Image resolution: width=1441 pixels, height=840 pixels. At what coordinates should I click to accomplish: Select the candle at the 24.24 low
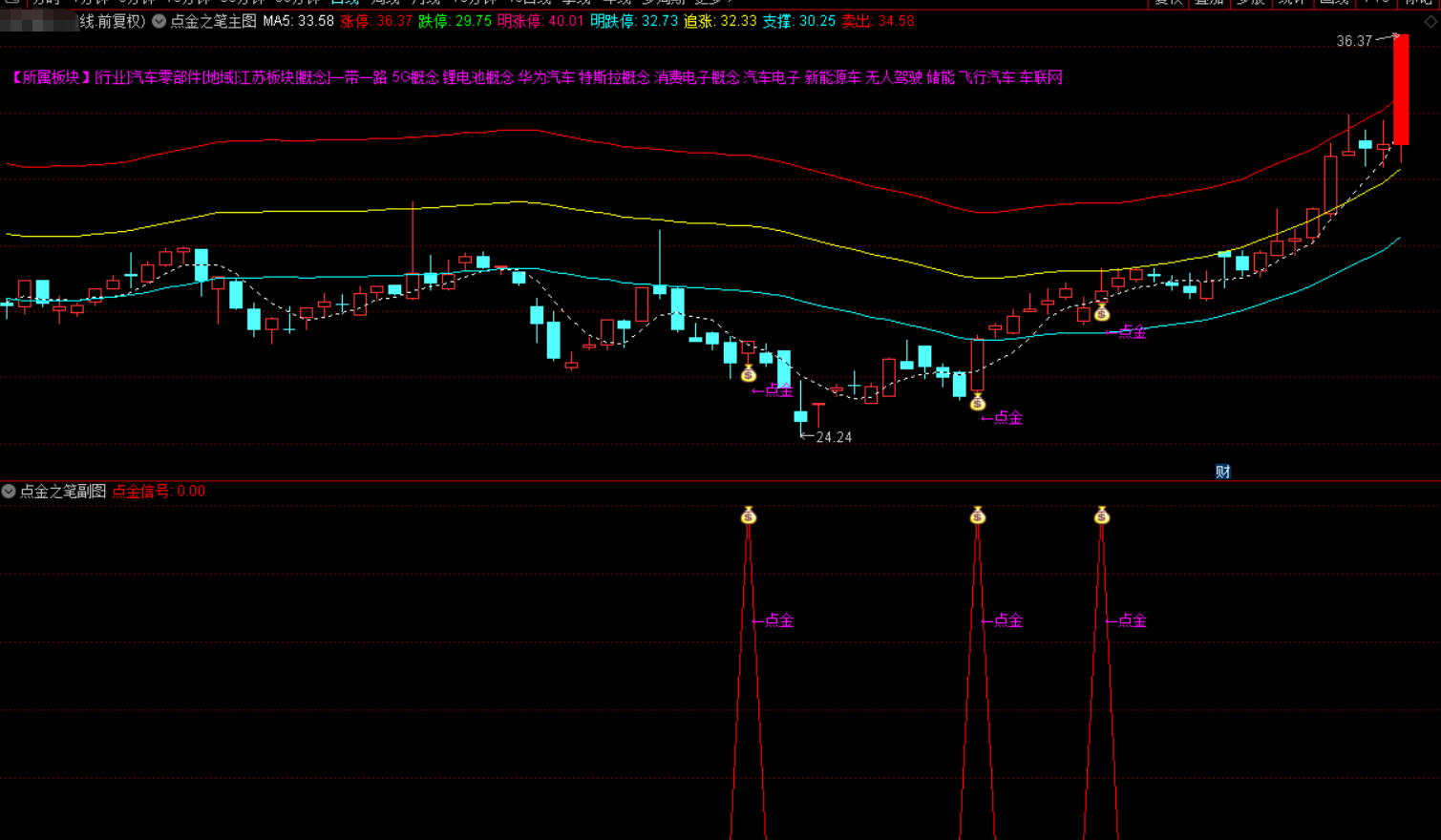click(801, 416)
